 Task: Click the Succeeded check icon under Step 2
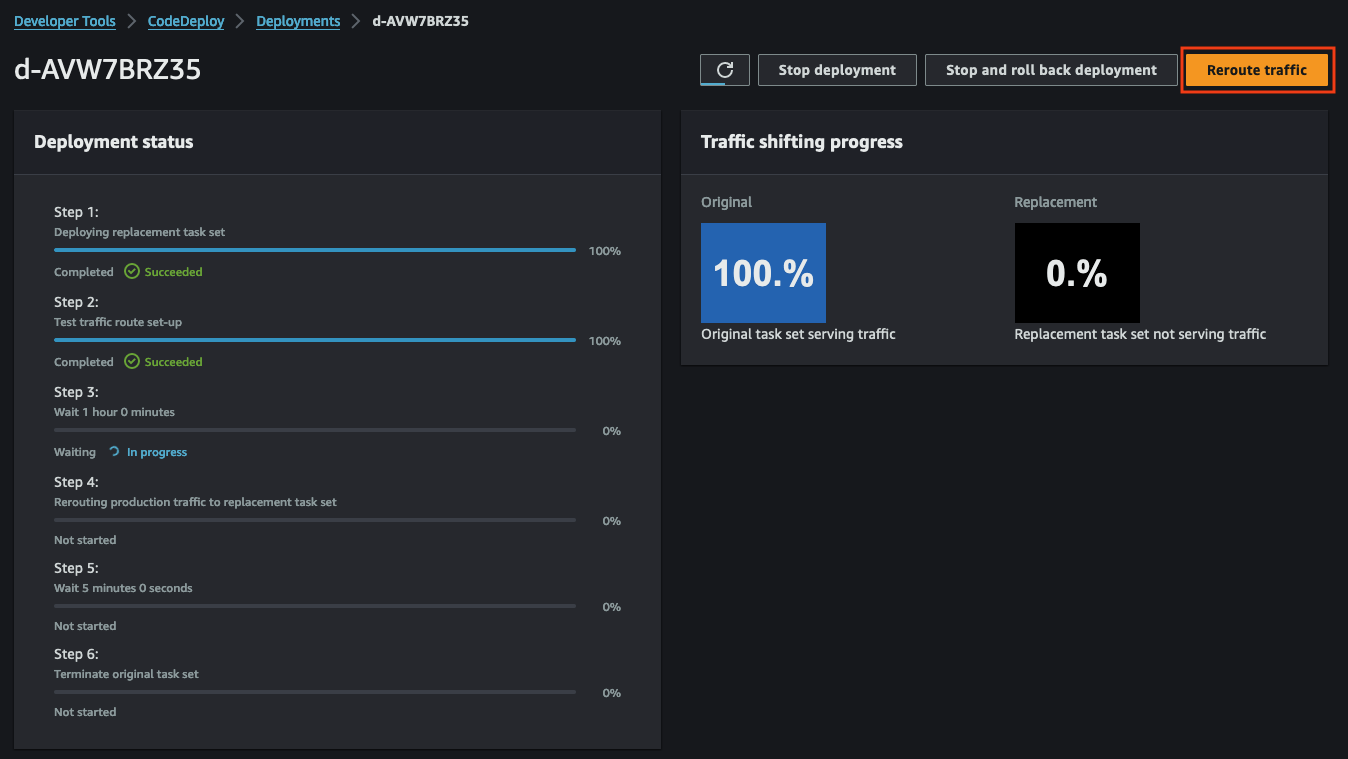tap(130, 361)
